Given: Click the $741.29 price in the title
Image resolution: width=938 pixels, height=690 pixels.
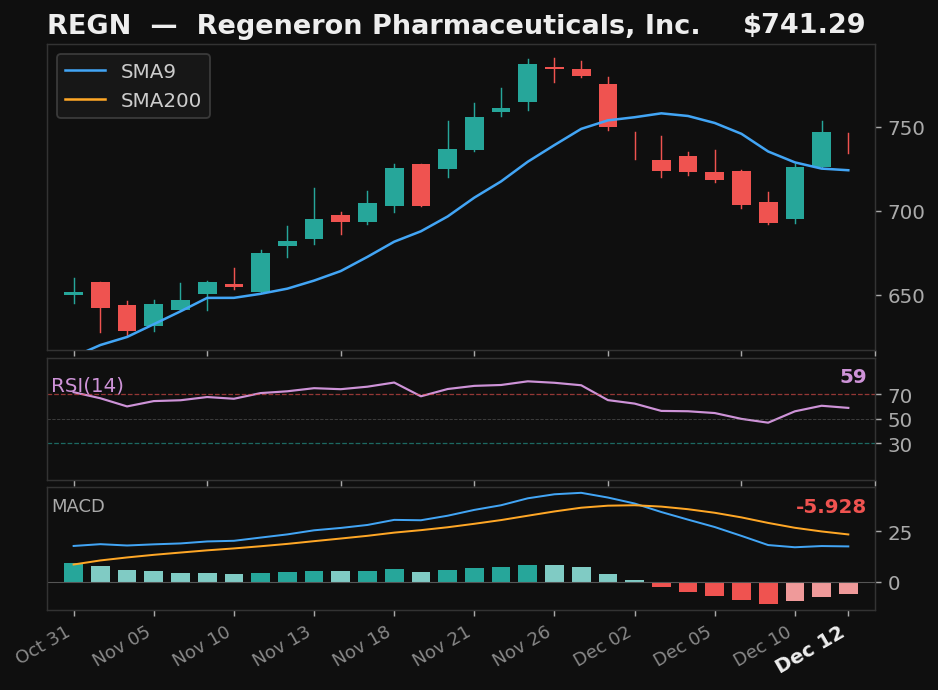Looking at the screenshot, I should (804, 25).
